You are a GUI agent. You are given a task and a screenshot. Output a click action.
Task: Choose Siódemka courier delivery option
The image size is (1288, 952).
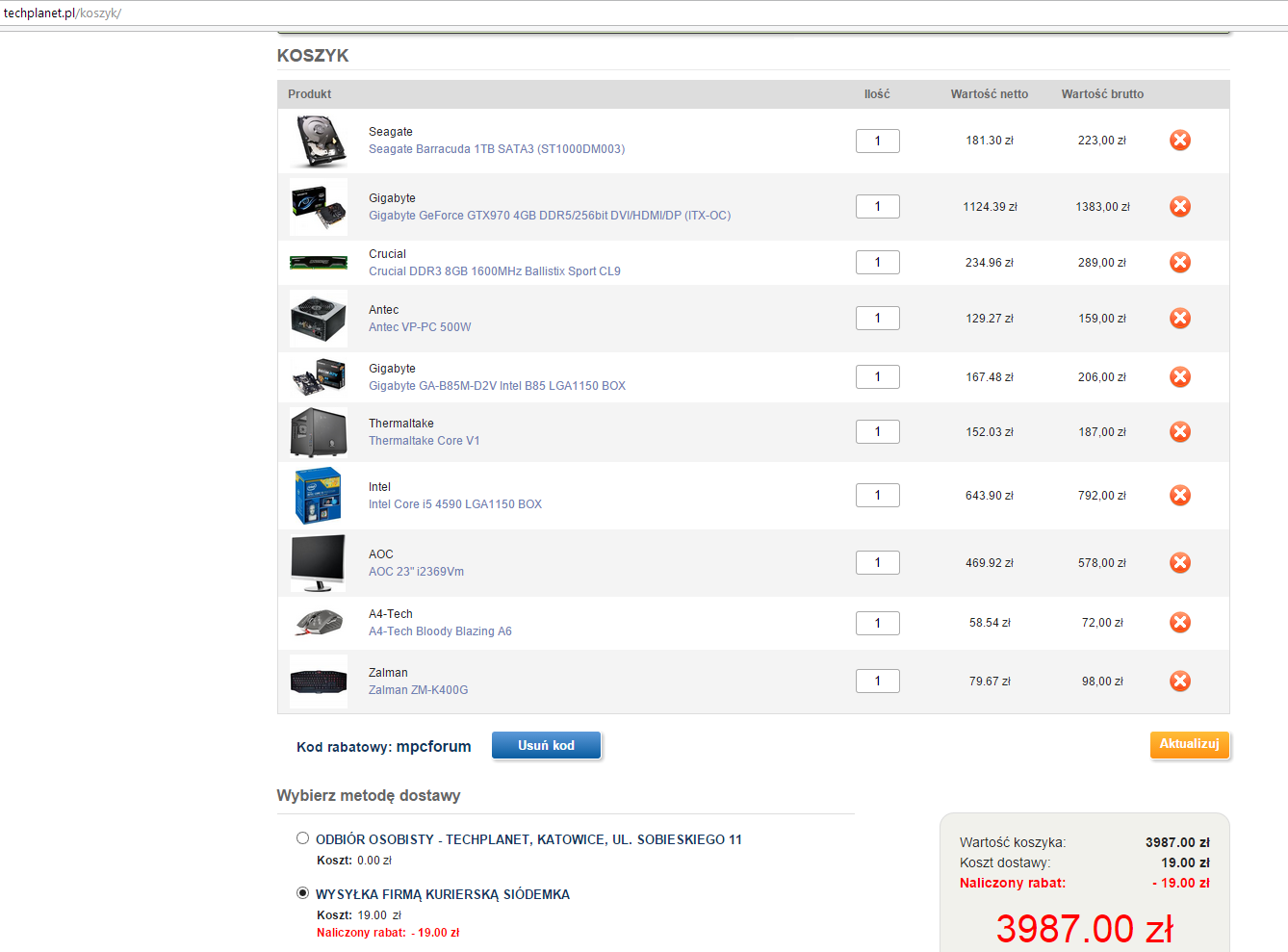(x=302, y=893)
